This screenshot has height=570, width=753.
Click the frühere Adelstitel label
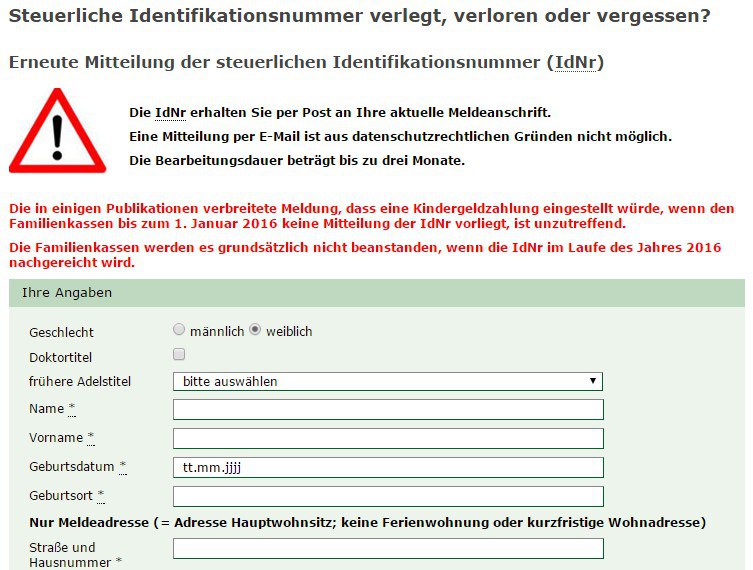point(80,381)
